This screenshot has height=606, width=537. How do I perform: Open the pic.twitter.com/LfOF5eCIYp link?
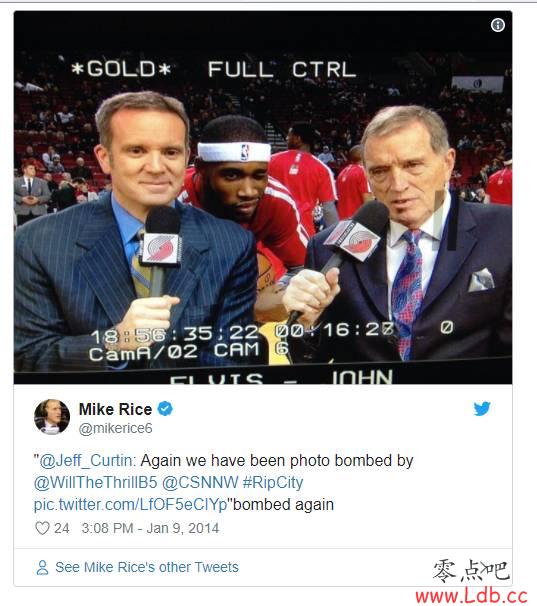pos(130,505)
